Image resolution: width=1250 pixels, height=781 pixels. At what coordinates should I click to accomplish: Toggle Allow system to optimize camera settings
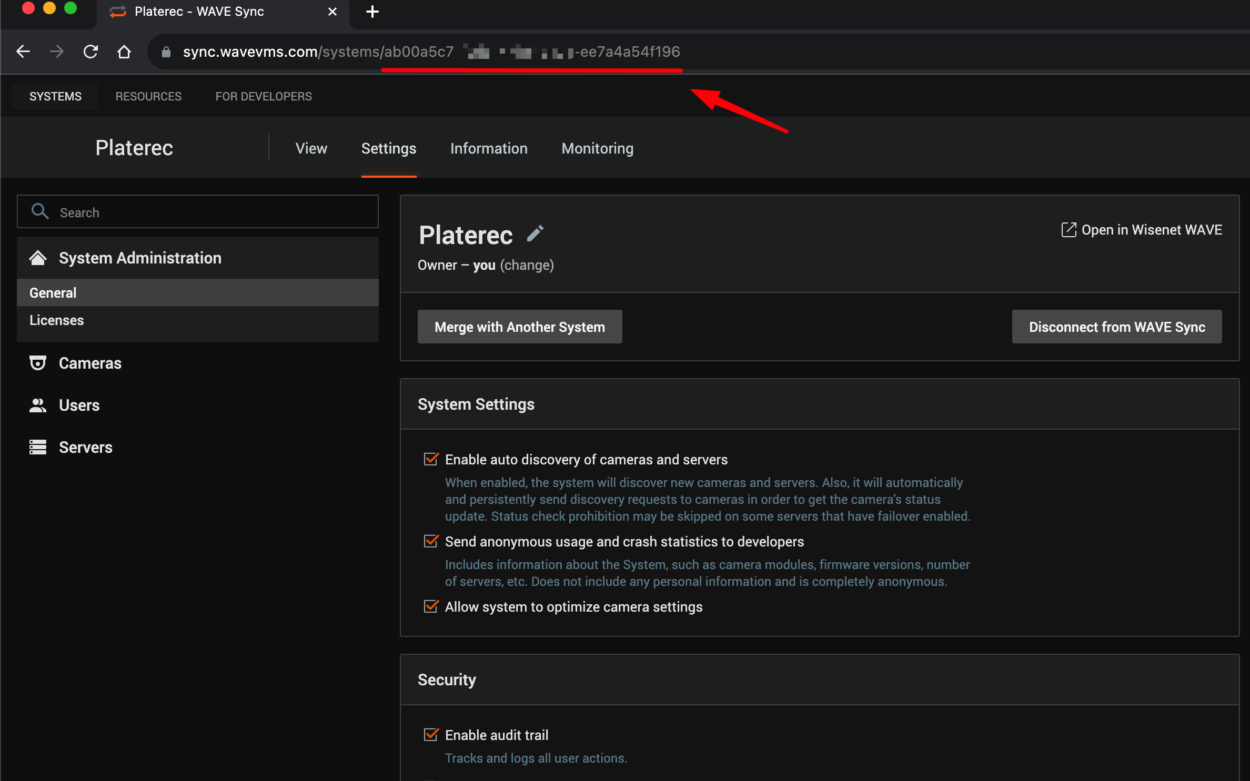click(431, 606)
